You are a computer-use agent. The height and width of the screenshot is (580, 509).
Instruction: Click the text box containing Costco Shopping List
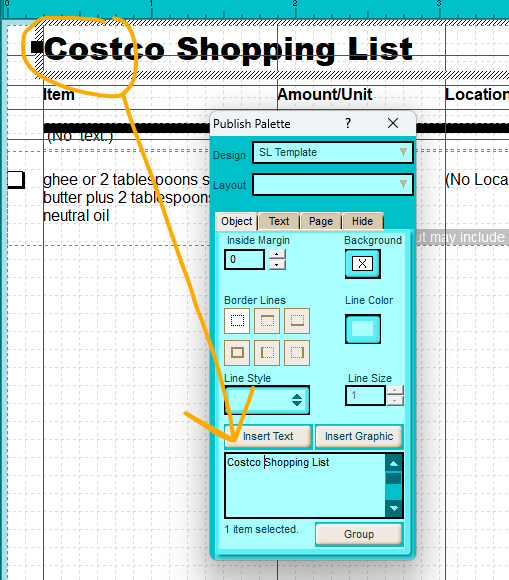(x=305, y=485)
